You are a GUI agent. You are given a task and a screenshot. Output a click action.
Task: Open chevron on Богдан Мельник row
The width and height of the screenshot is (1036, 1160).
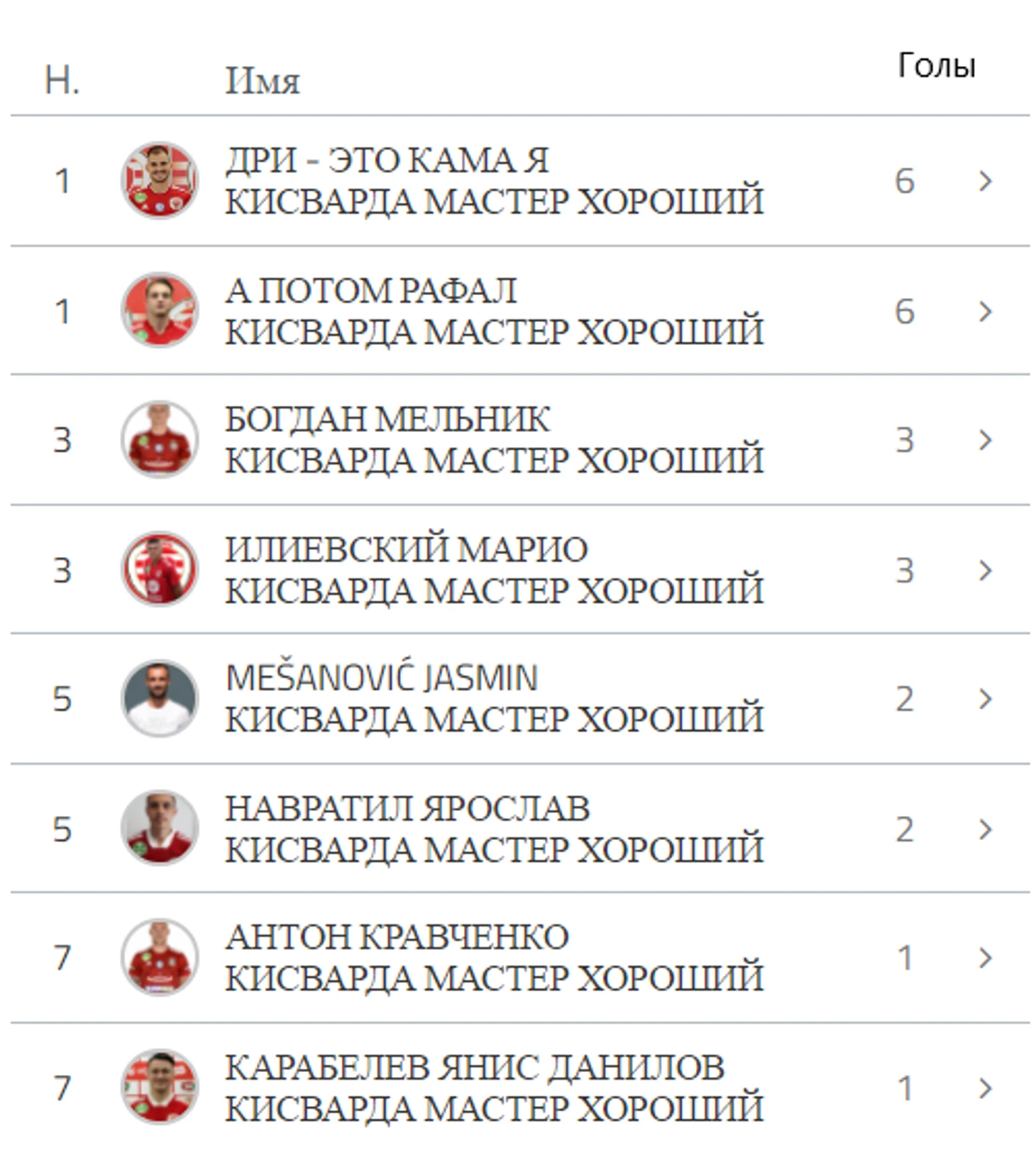click(984, 440)
